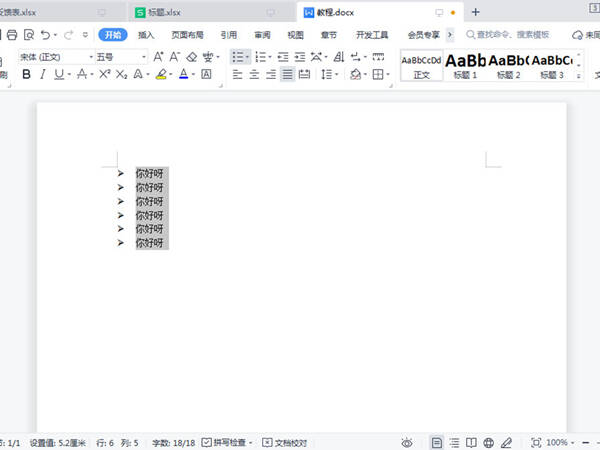This screenshot has height=450, width=600.
Task: Toggle the bulleted list button
Action: click(x=238, y=57)
